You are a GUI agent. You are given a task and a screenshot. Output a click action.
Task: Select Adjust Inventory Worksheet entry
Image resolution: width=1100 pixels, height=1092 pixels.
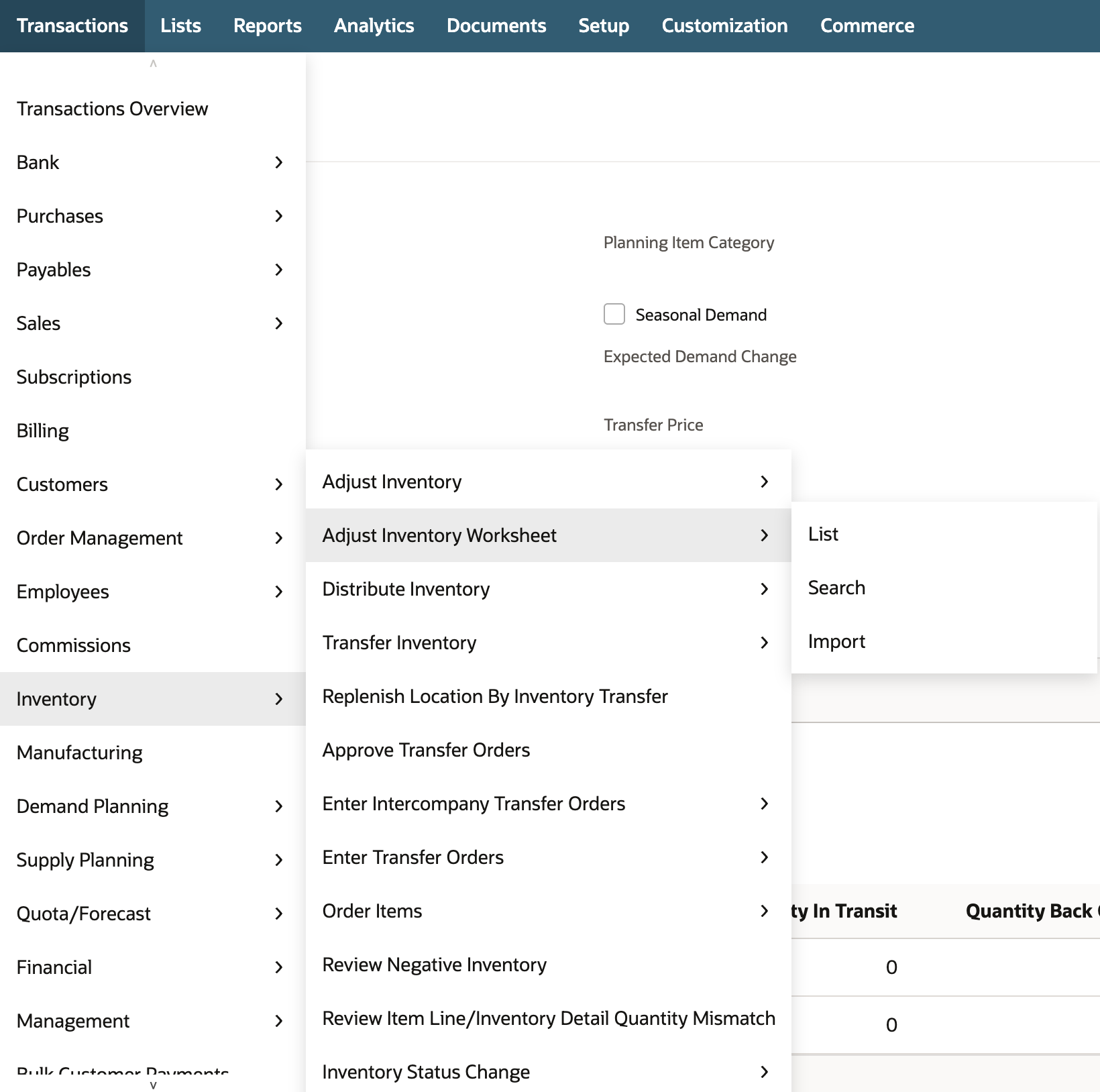pos(549,535)
